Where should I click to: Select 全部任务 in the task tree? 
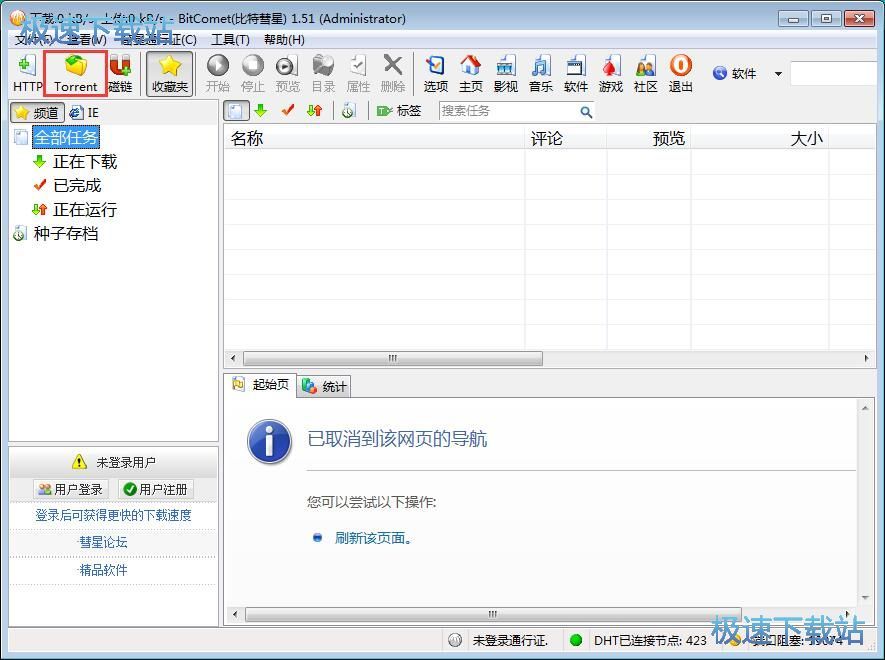pos(65,137)
